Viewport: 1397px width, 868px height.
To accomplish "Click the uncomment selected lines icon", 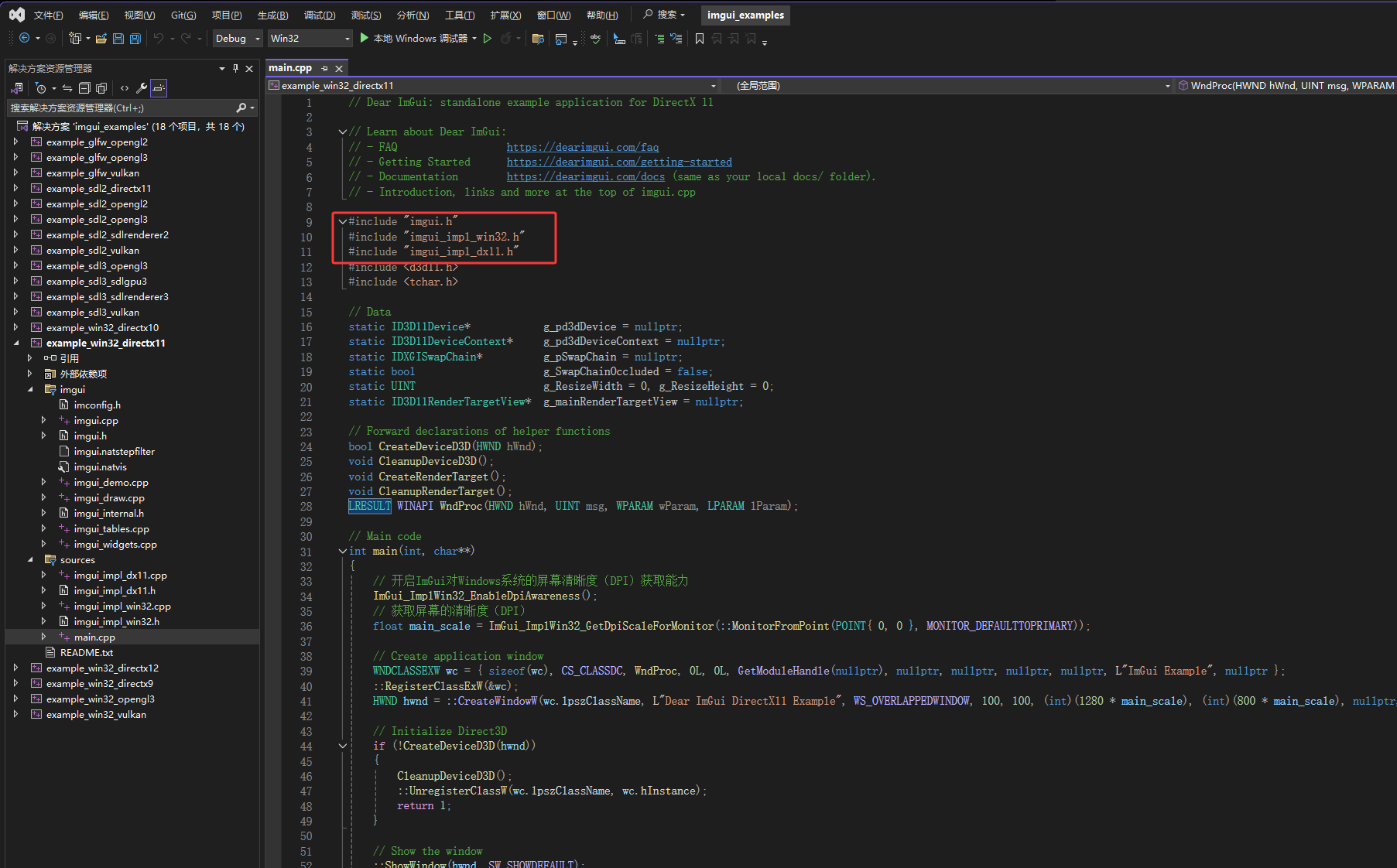I will (676, 38).
